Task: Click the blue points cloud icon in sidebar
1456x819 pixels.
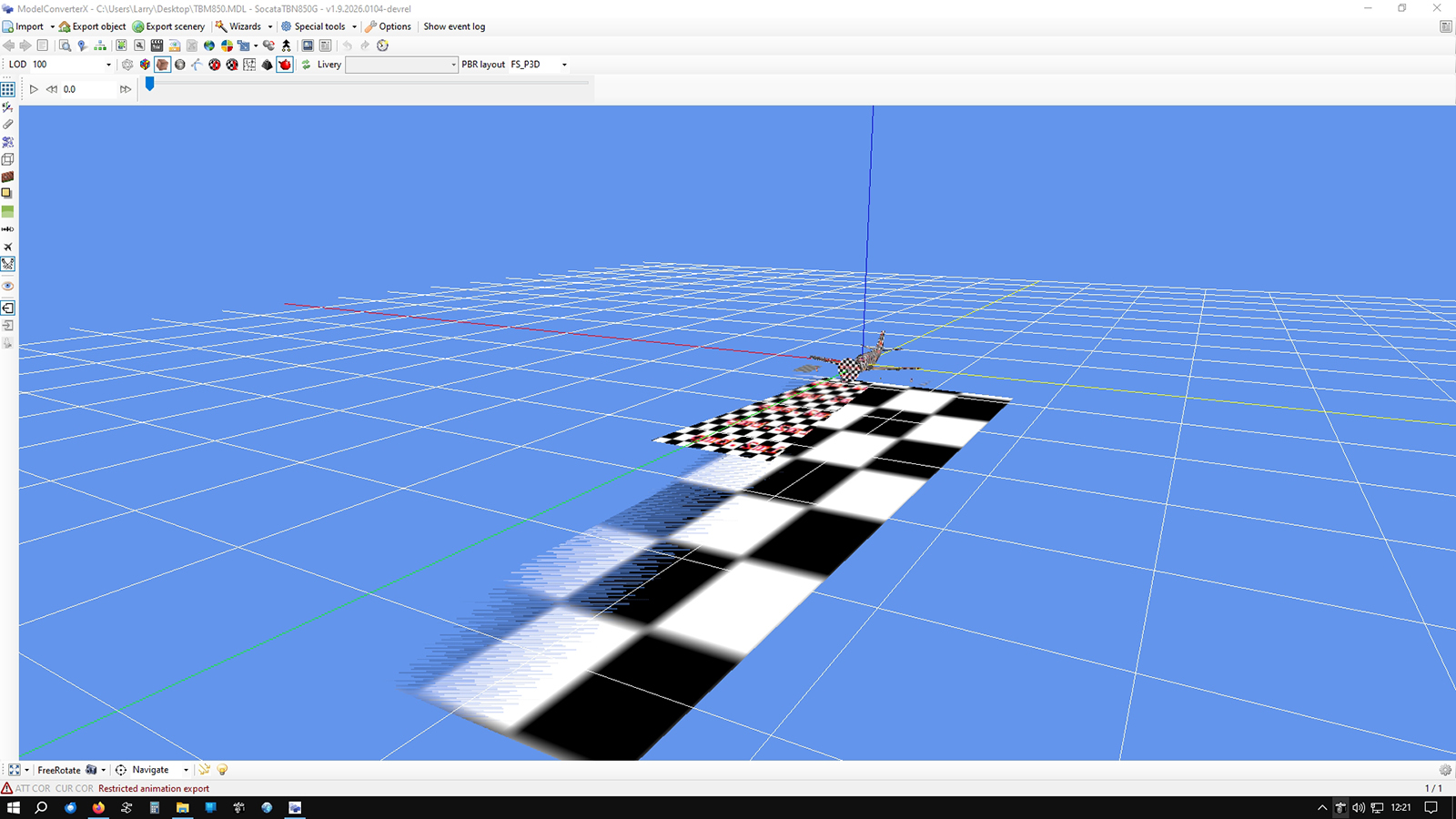Action: tap(7, 142)
